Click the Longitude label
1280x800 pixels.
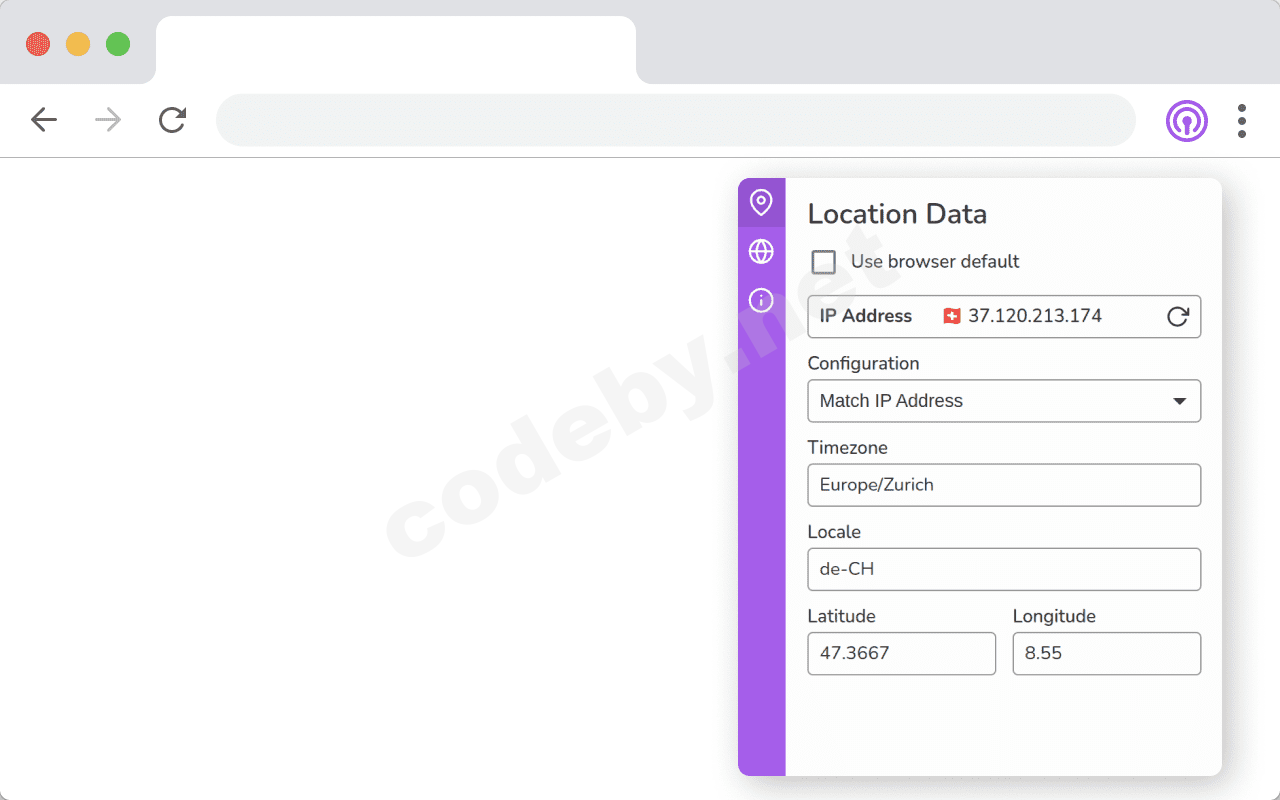point(1054,616)
